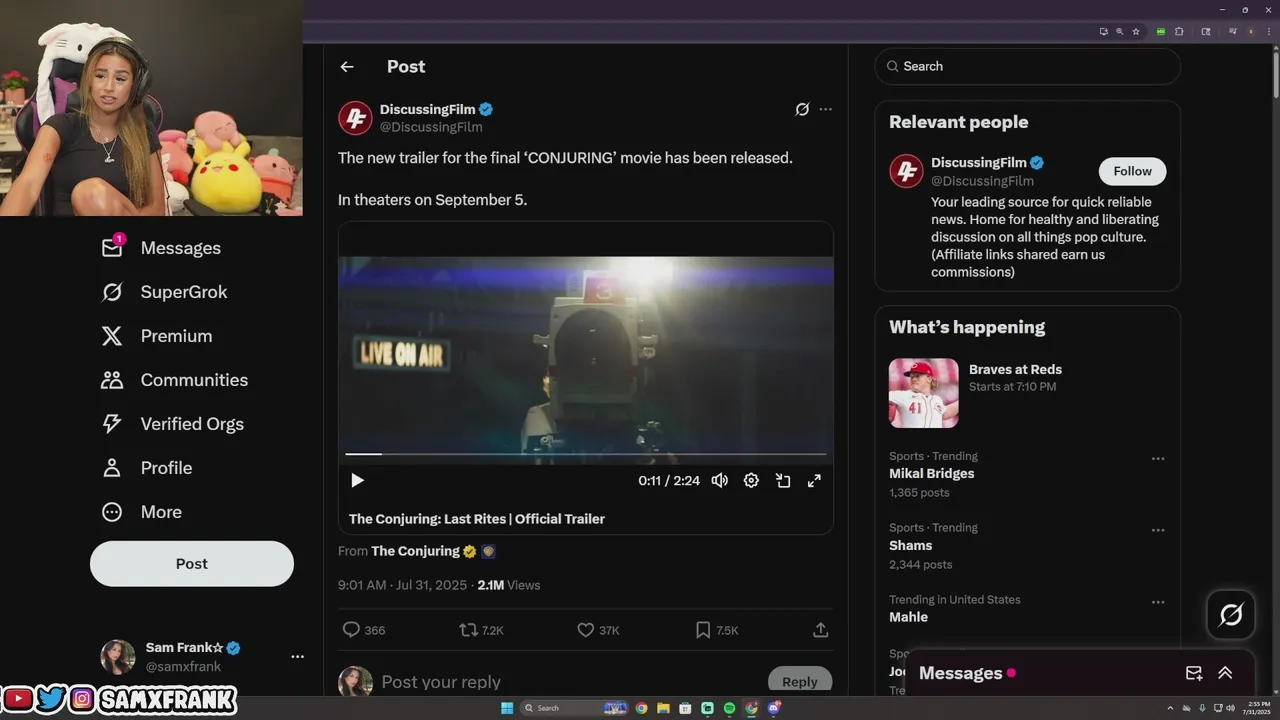Repost the post with 7.2K reposts
This screenshot has height=720, width=1280.
(467, 630)
